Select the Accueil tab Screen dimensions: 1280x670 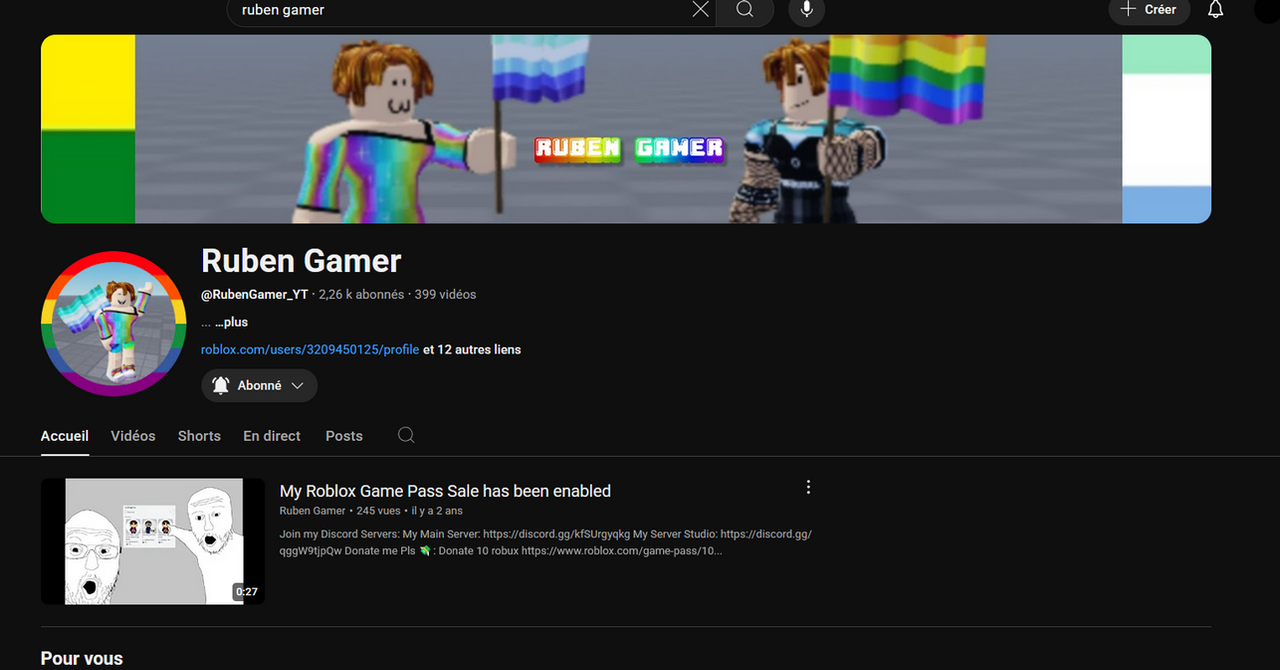[x=65, y=436]
